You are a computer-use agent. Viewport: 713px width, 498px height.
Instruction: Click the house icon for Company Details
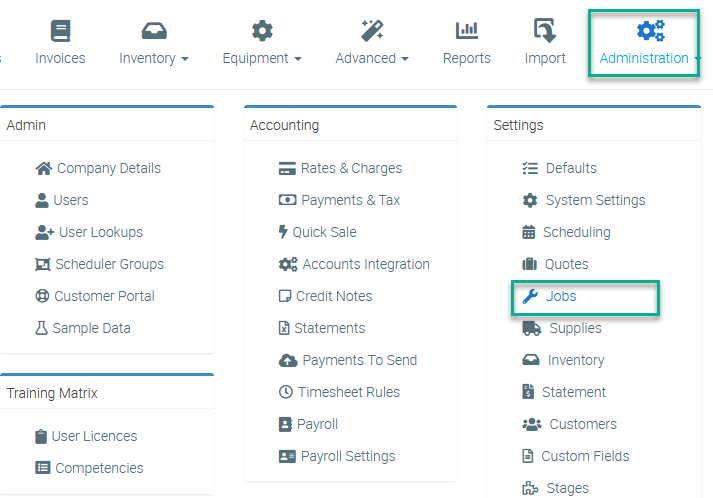tap(43, 168)
